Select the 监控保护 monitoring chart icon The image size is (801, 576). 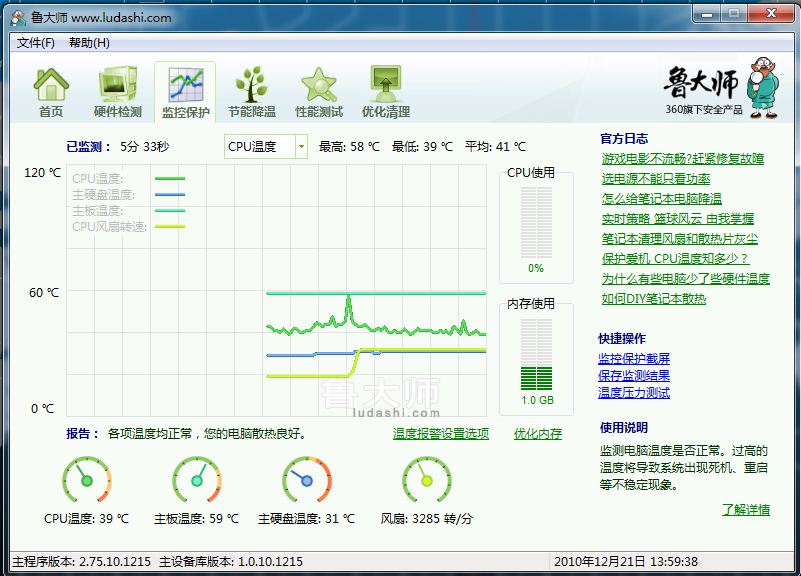pyautogui.click(x=185, y=93)
